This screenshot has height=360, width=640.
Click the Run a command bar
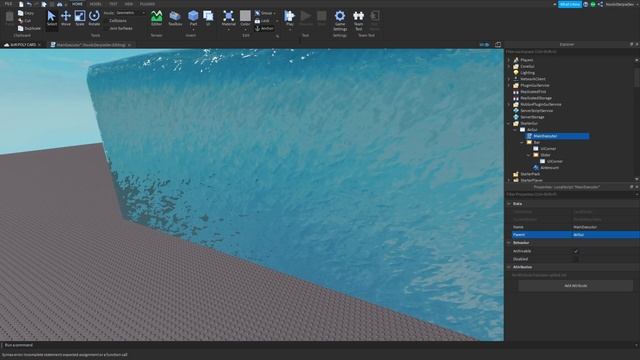pos(318,345)
